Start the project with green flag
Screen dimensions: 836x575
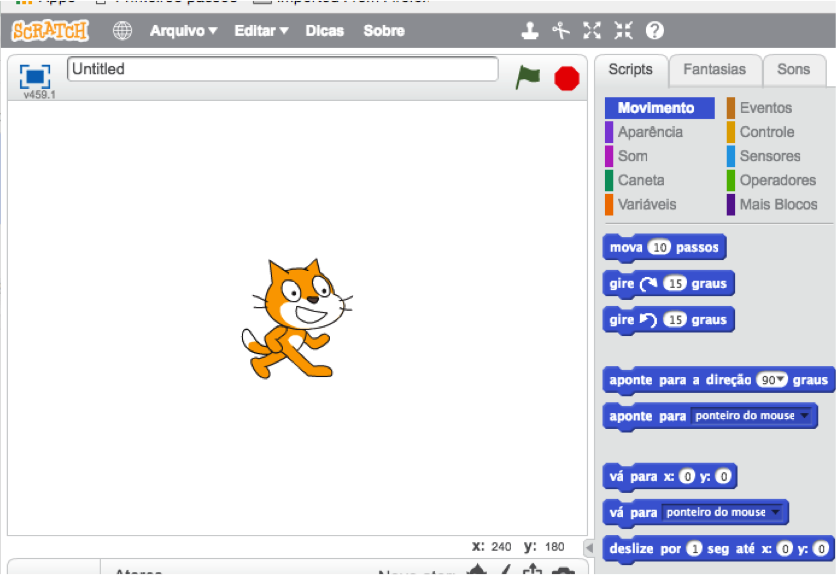(x=528, y=78)
